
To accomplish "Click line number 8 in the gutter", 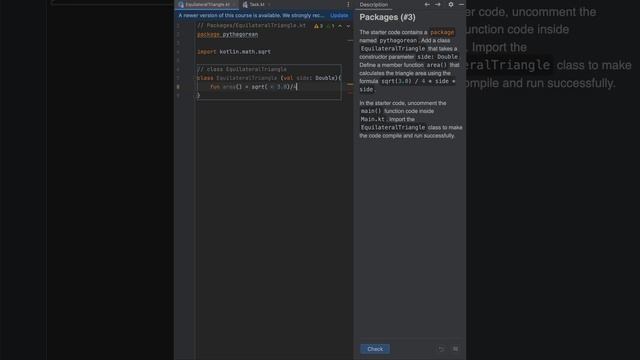I will click(178, 87).
